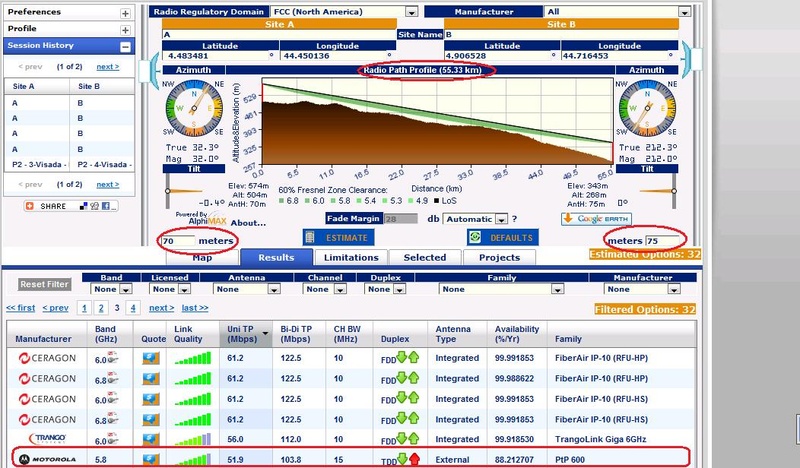Viewport: 800px width, 468px height.
Task: Switch to the Selected tab
Action: 424,257
